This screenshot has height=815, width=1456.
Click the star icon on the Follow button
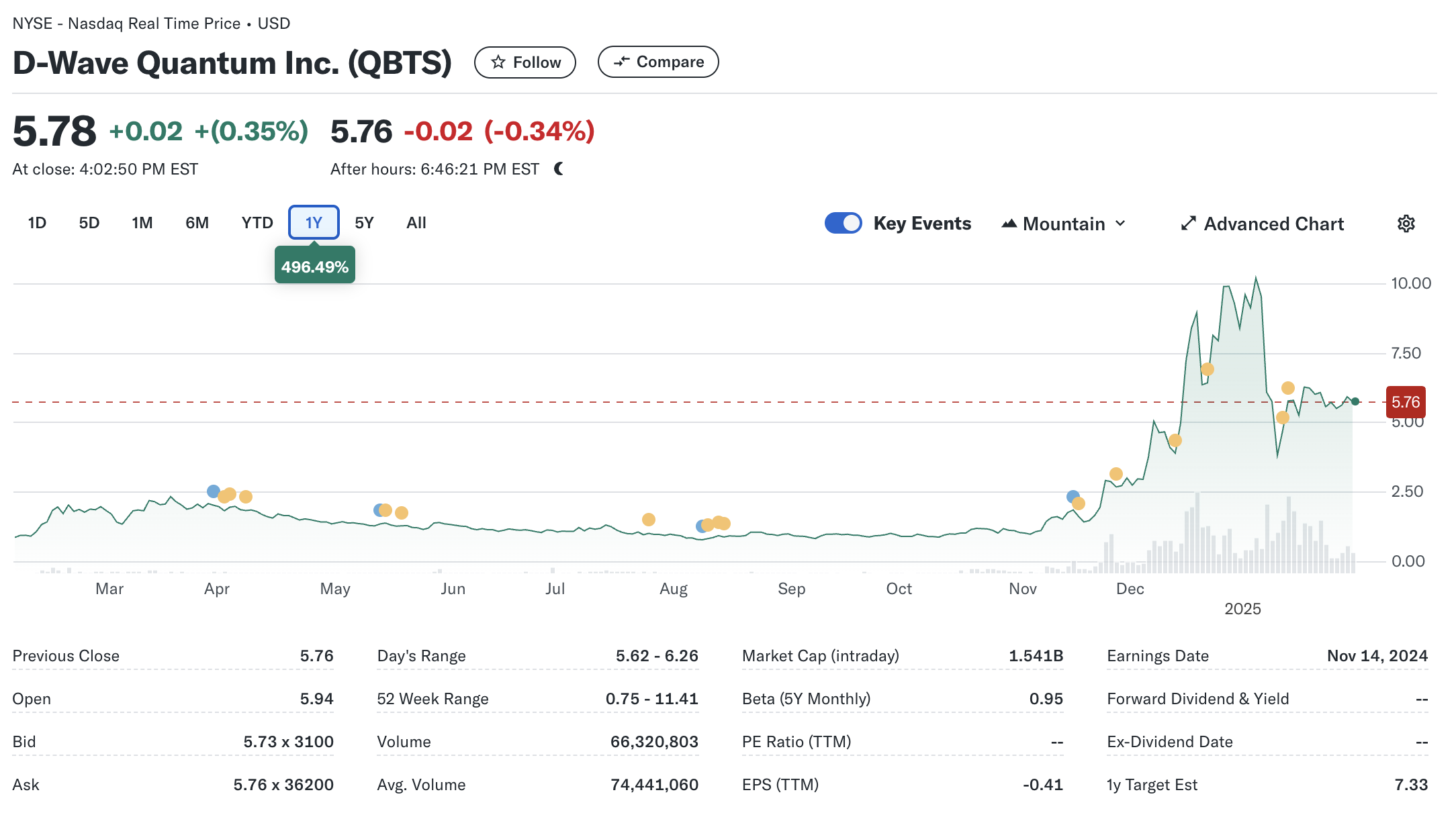pos(498,62)
